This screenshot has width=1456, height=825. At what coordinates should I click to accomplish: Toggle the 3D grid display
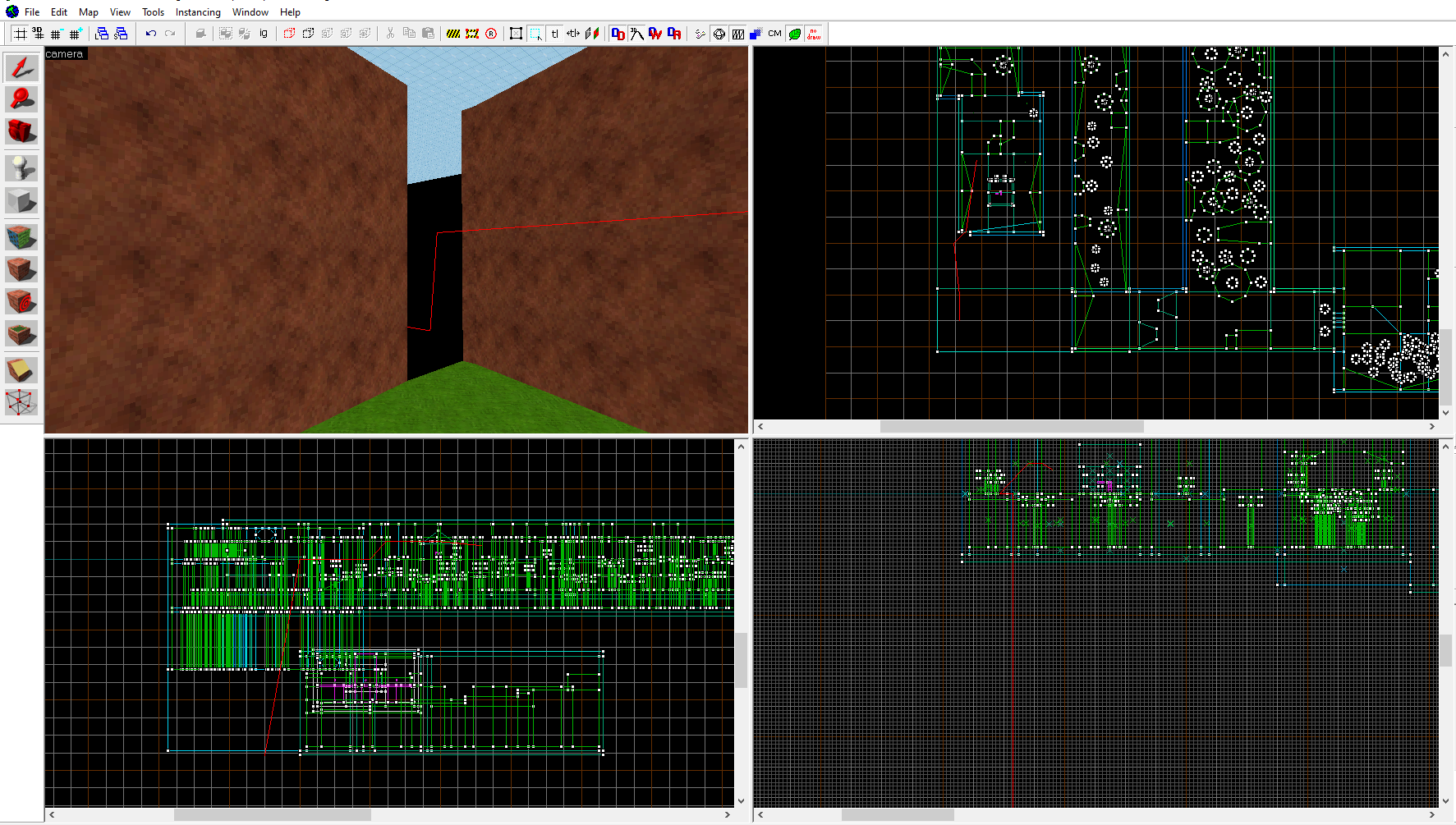pyautogui.click(x=38, y=34)
